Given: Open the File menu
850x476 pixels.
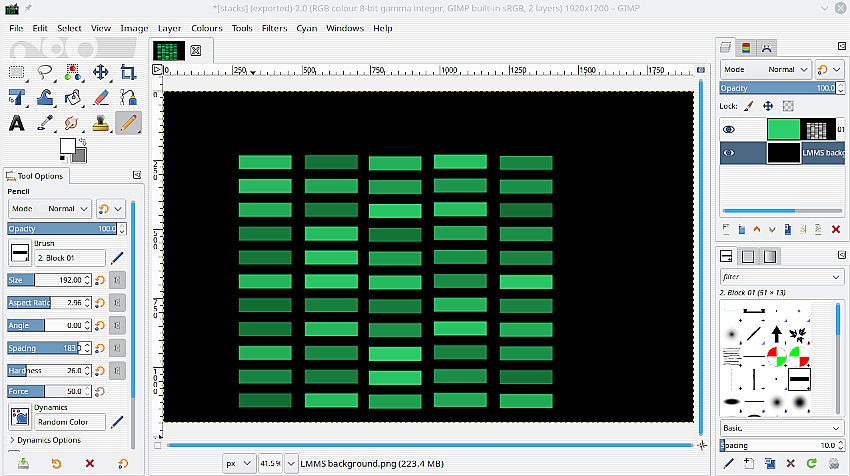Looking at the screenshot, I should coord(16,28).
